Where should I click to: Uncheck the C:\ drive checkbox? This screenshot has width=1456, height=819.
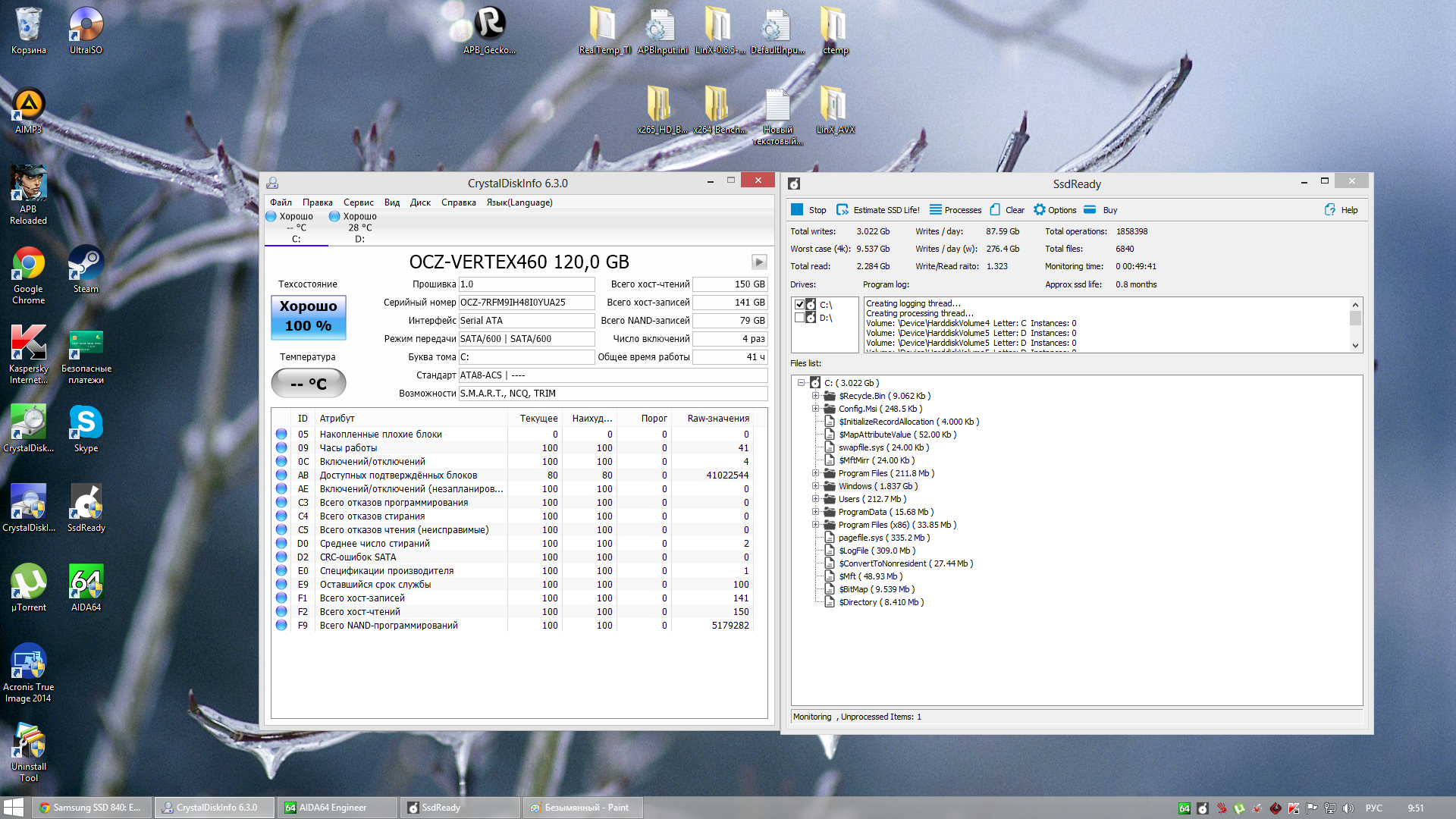point(799,305)
